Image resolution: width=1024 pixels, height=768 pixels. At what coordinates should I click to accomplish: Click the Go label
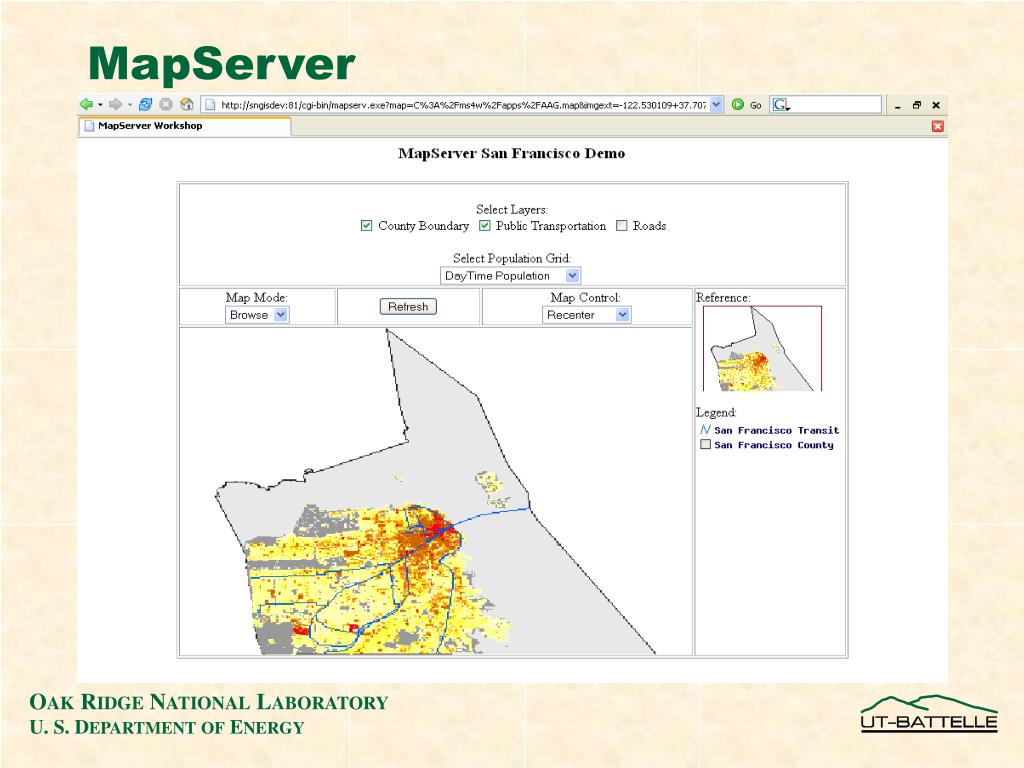coord(756,105)
